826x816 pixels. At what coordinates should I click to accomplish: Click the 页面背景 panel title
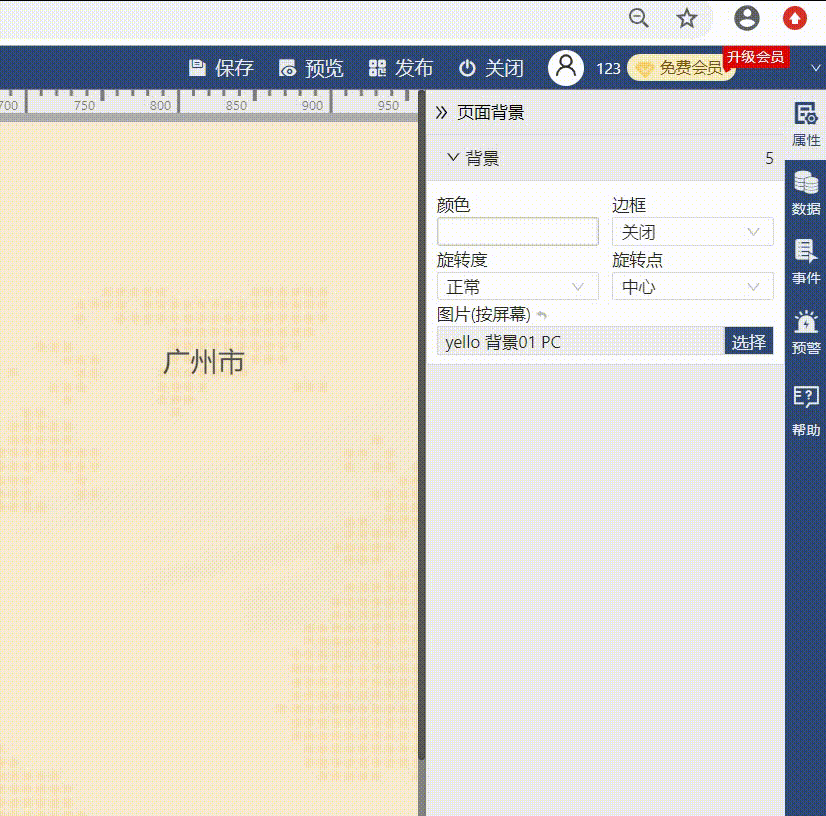pyautogui.click(x=490, y=112)
